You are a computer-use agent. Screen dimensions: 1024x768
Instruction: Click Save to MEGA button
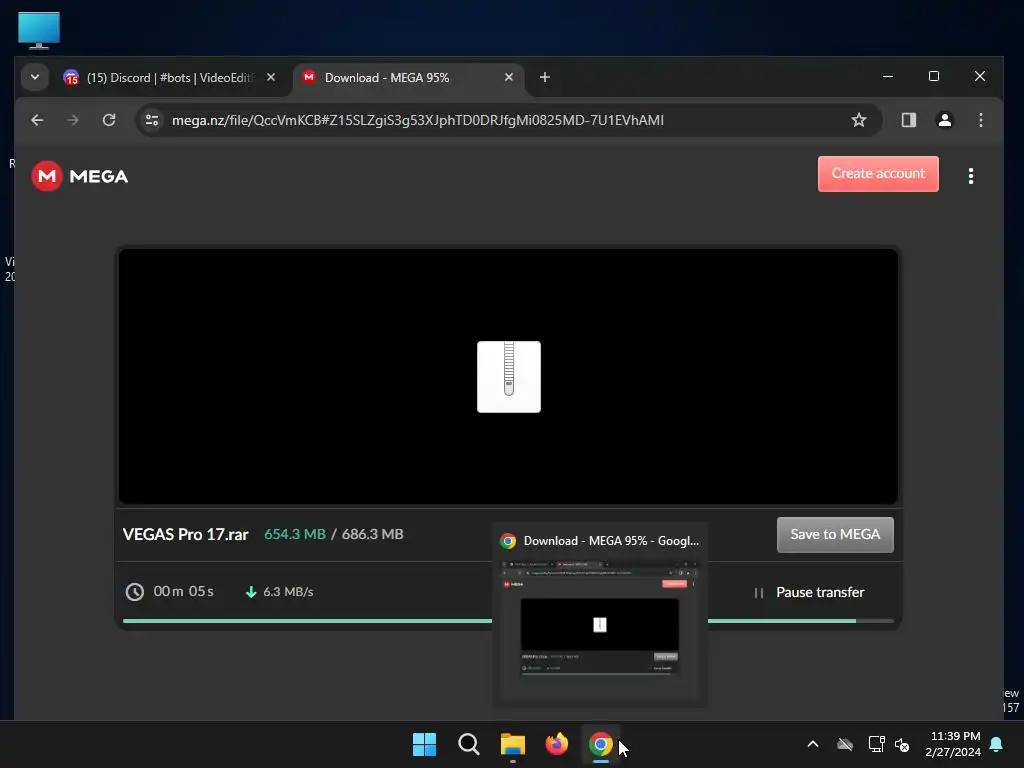pos(835,535)
